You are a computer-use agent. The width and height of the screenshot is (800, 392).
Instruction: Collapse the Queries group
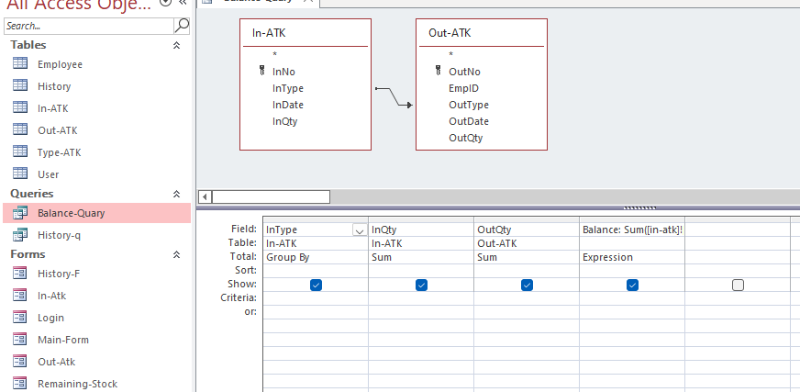(x=177, y=193)
